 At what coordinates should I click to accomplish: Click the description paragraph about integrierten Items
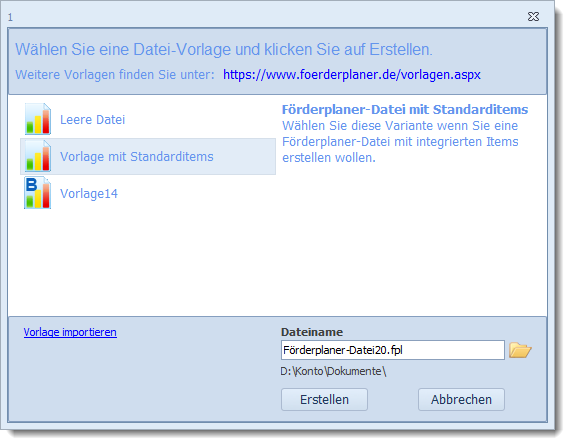coord(400,142)
